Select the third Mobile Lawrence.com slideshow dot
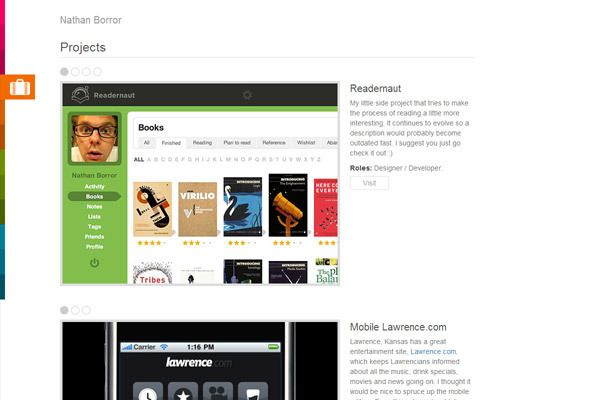This screenshot has height=400, width=600. click(x=86, y=310)
